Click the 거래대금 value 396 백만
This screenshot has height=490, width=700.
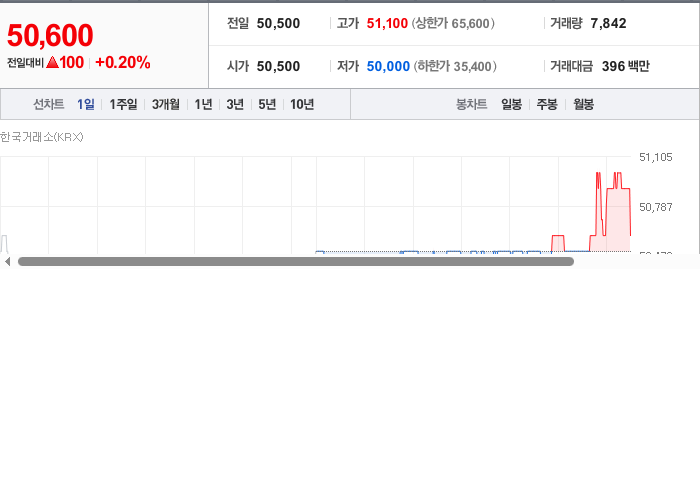pyautogui.click(x=625, y=66)
